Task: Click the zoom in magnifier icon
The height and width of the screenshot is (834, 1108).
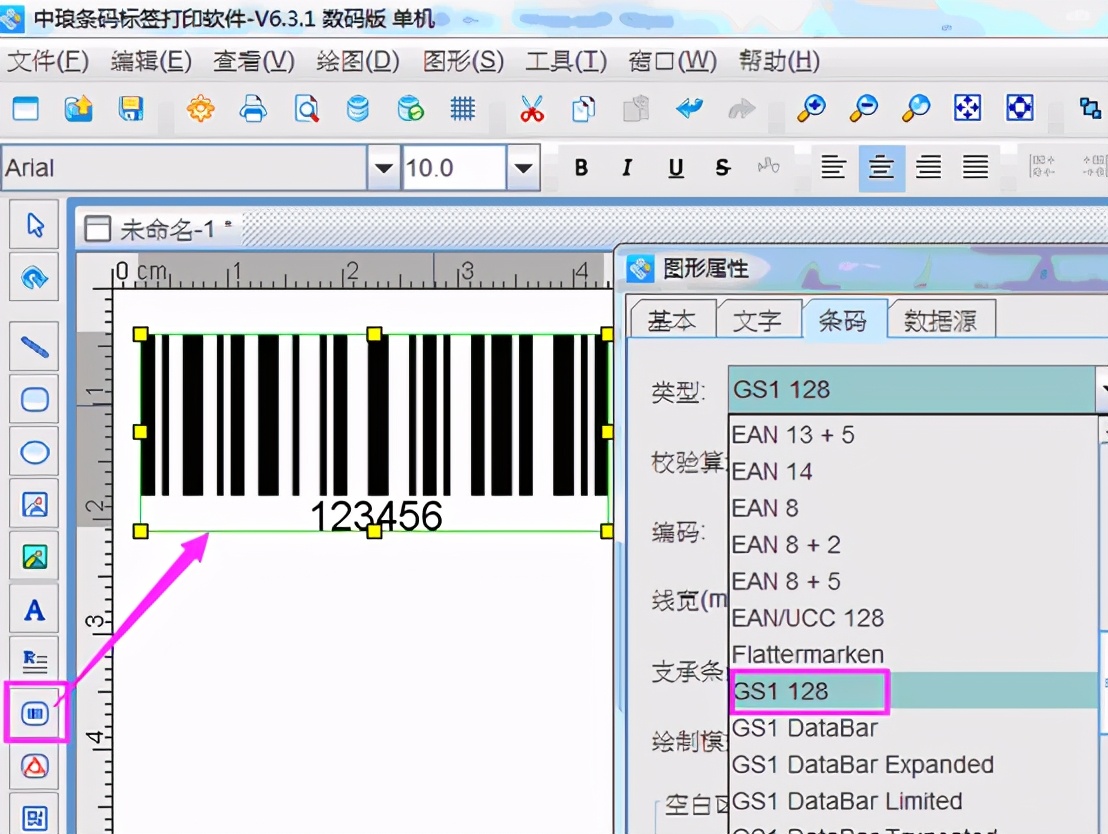Action: tap(812, 108)
